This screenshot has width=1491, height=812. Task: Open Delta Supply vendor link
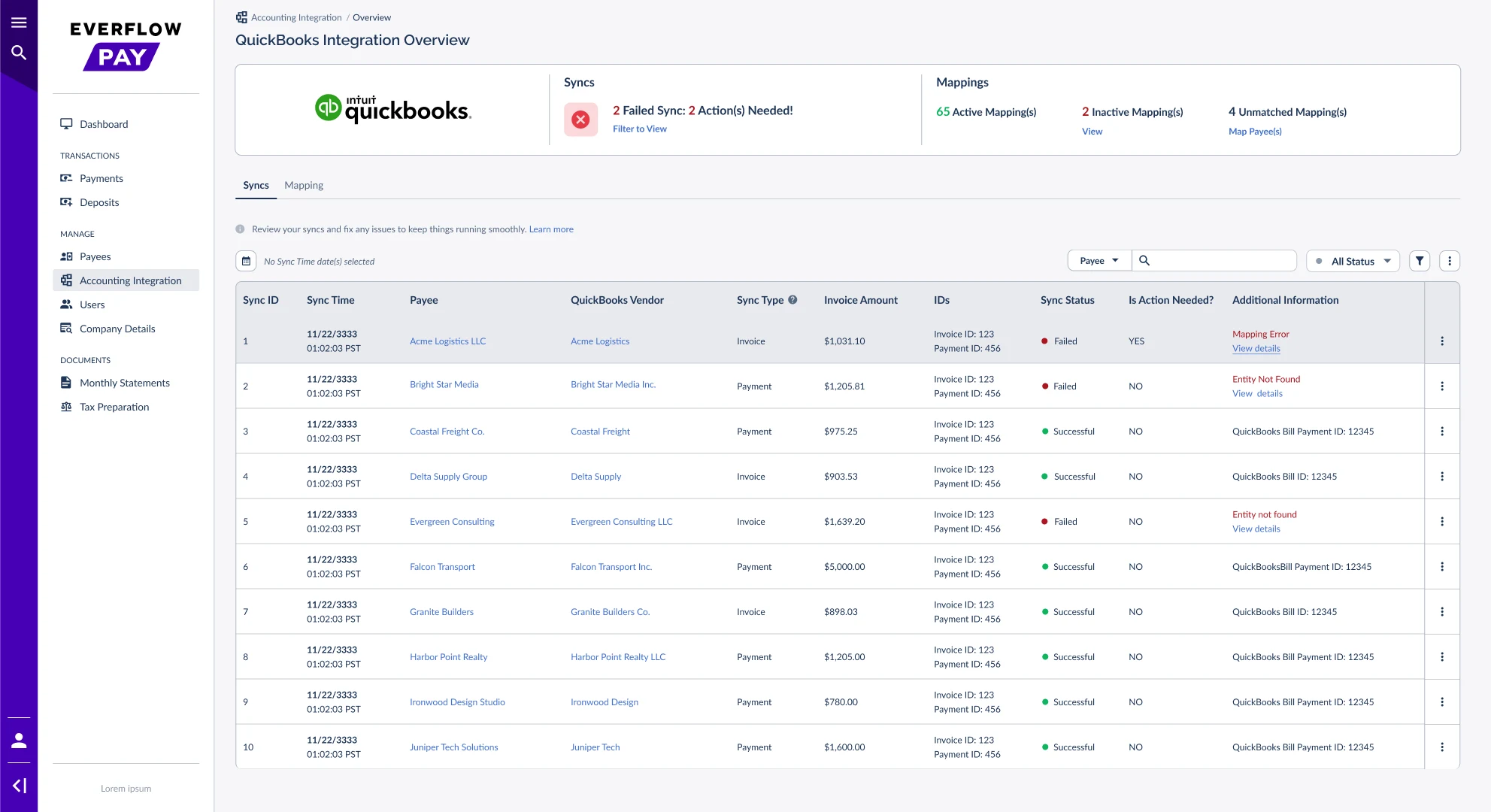(x=595, y=477)
